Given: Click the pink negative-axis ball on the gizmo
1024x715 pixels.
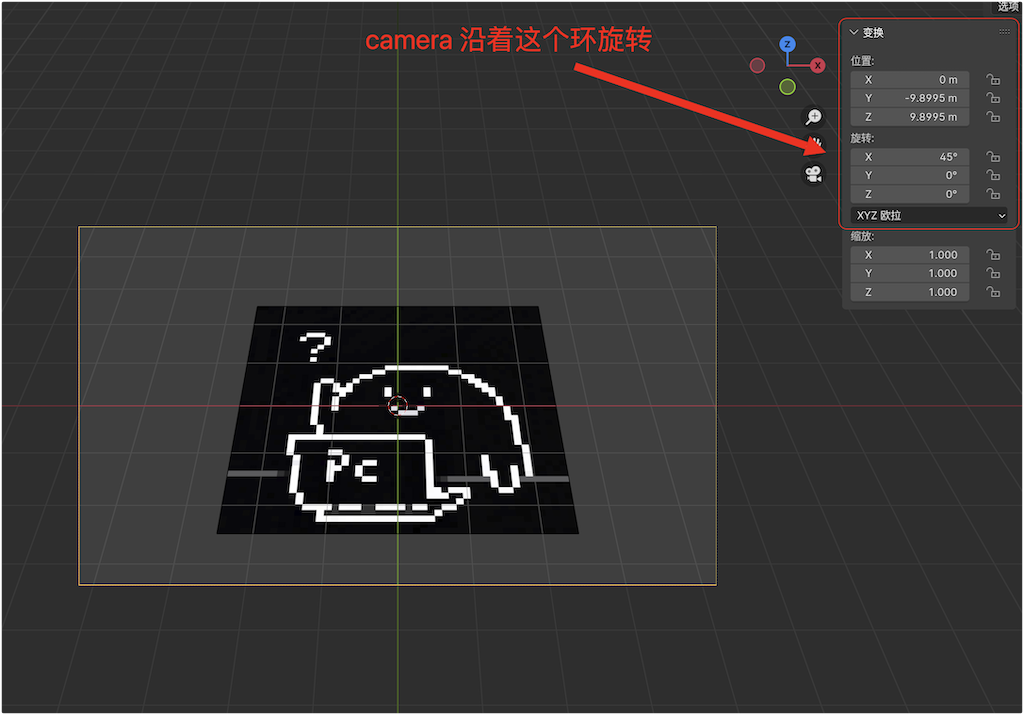Looking at the screenshot, I should pos(757,64).
